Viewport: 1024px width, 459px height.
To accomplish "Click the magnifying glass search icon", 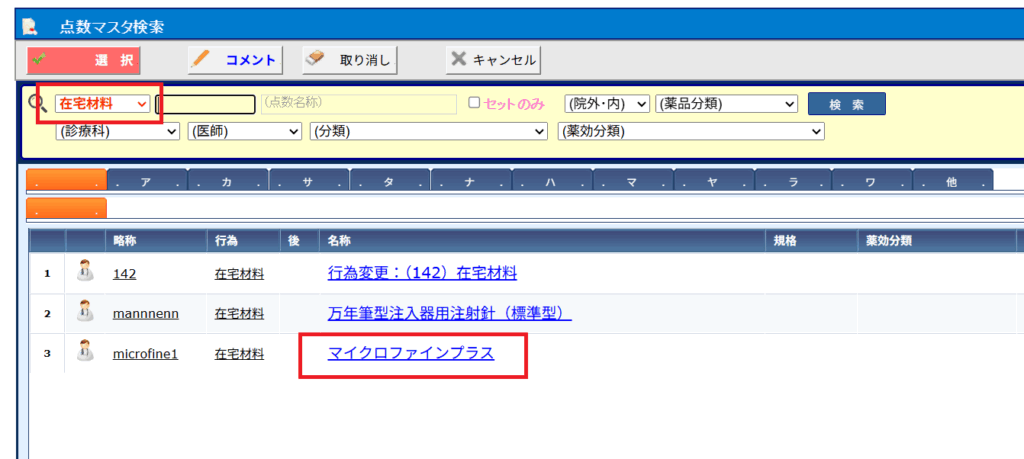I will click(x=38, y=104).
